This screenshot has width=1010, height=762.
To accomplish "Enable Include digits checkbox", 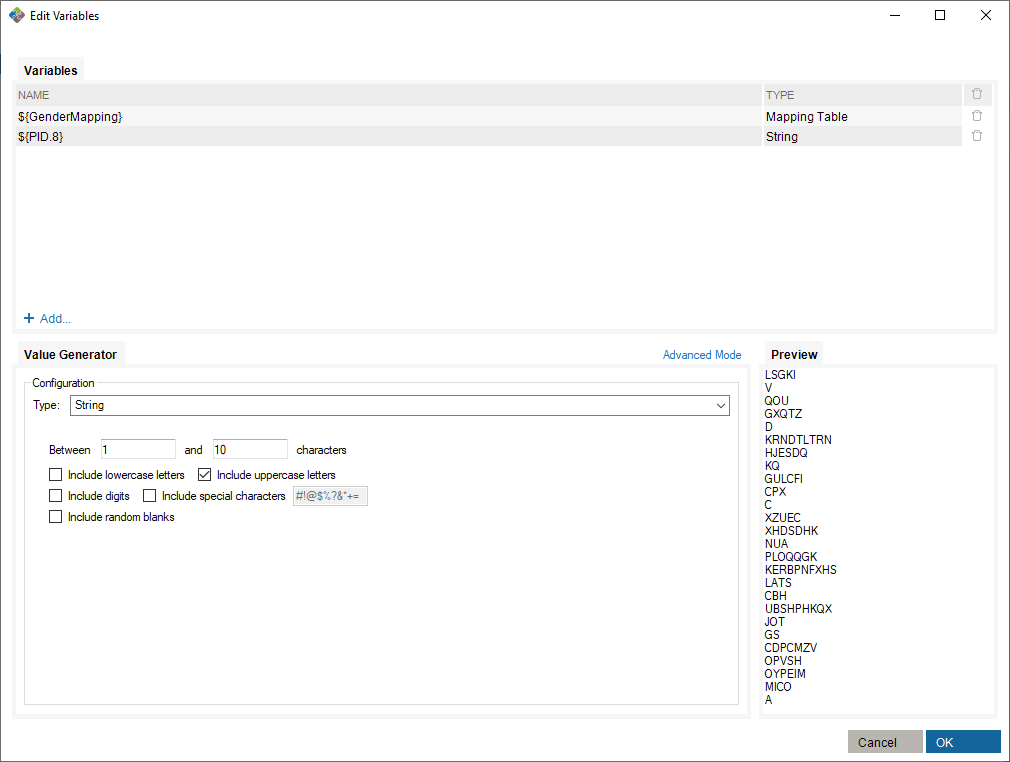I will [x=55, y=496].
